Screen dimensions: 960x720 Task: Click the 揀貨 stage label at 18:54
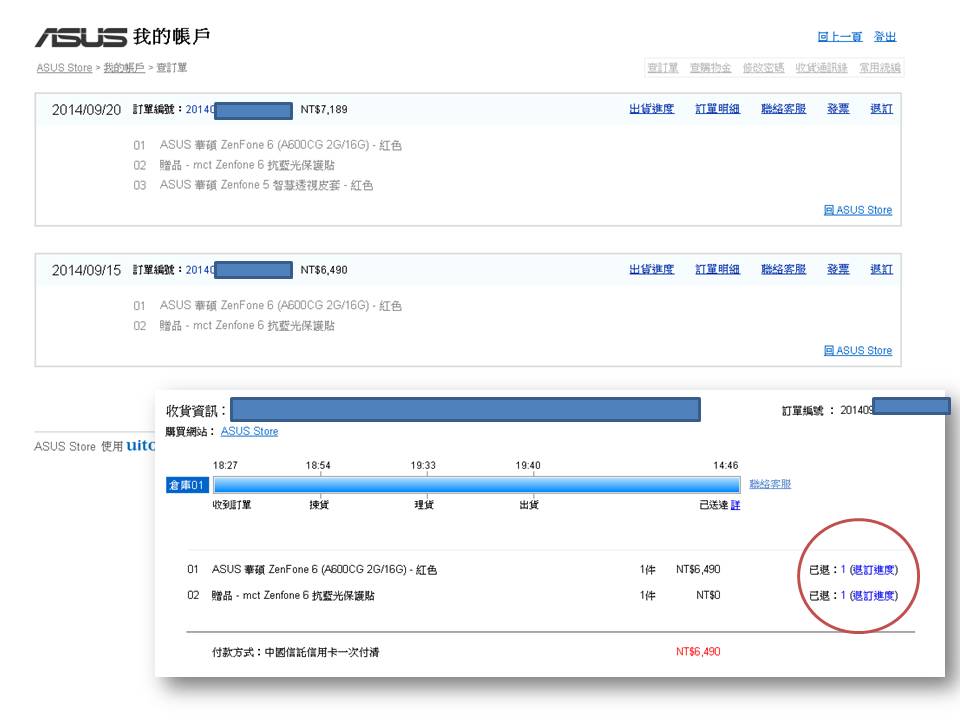click(x=319, y=505)
